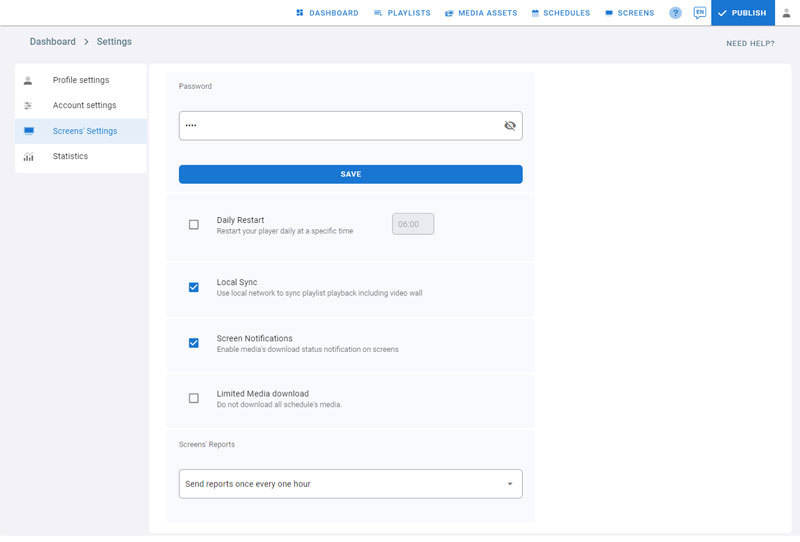
Task: Click the Publish button
Action: point(742,13)
